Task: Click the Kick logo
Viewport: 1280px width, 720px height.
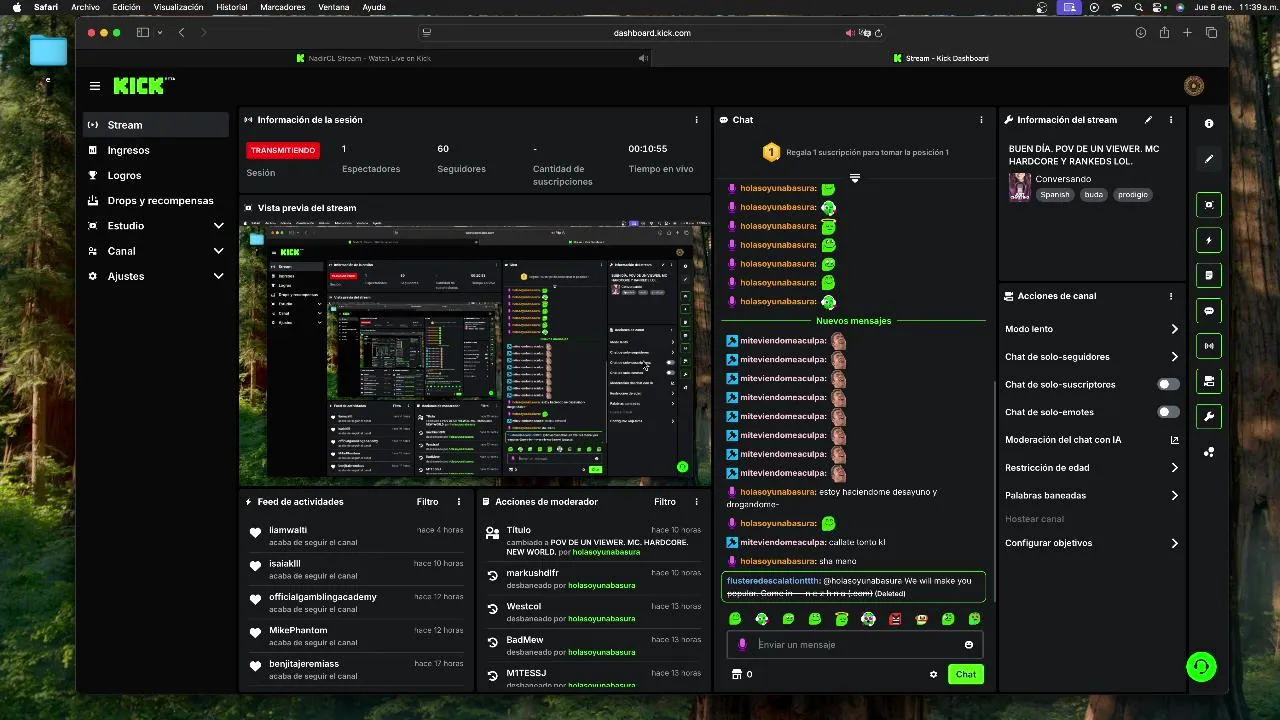Action: tap(143, 86)
